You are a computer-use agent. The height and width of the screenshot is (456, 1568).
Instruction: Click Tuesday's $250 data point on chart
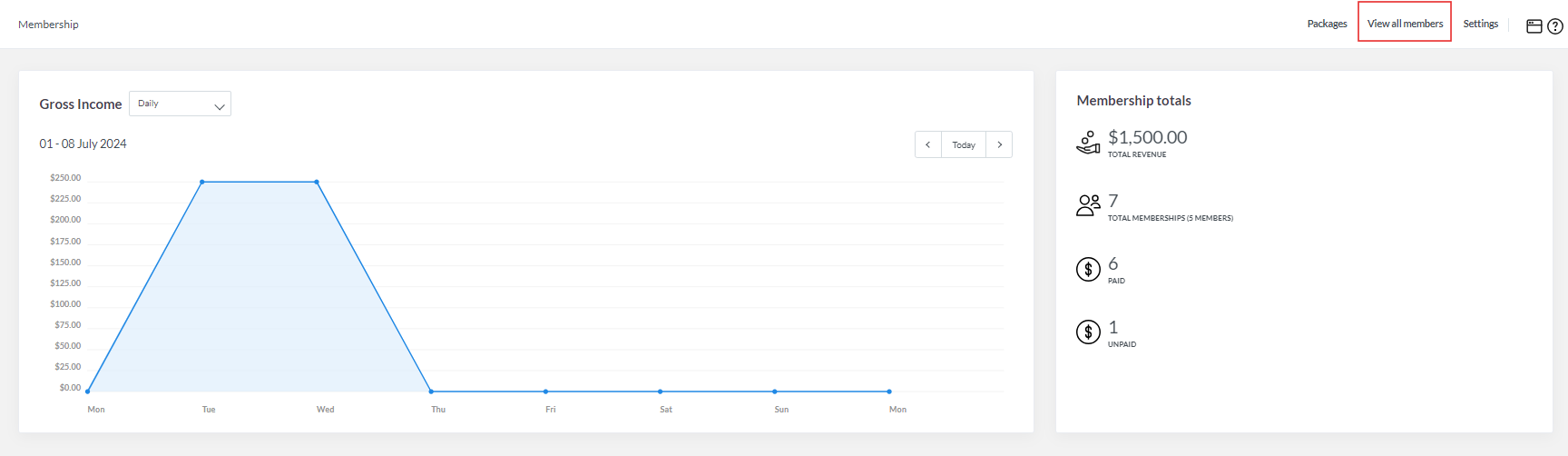tap(202, 182)
